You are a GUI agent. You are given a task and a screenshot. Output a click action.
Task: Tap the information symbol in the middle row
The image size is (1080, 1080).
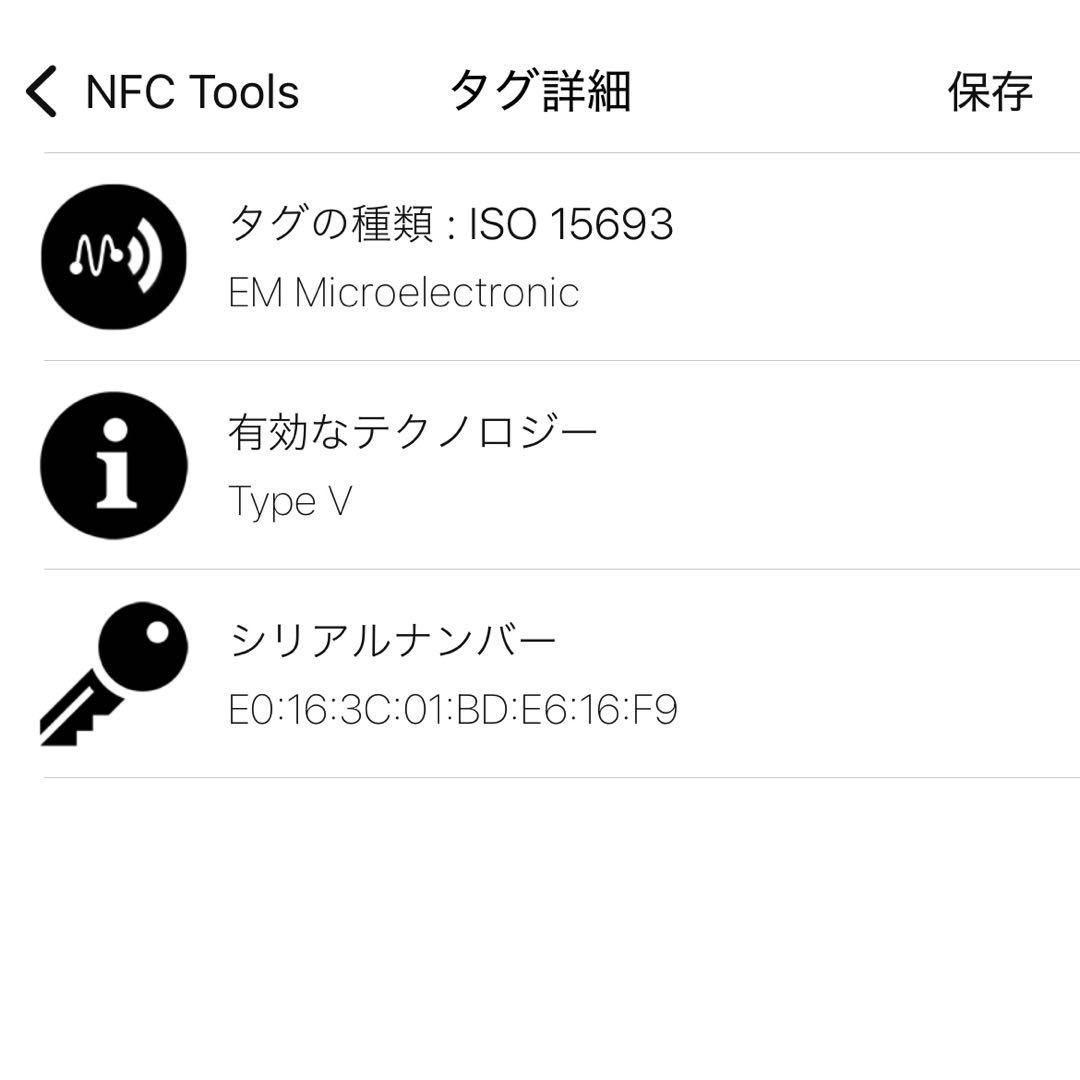coord(113,465)
